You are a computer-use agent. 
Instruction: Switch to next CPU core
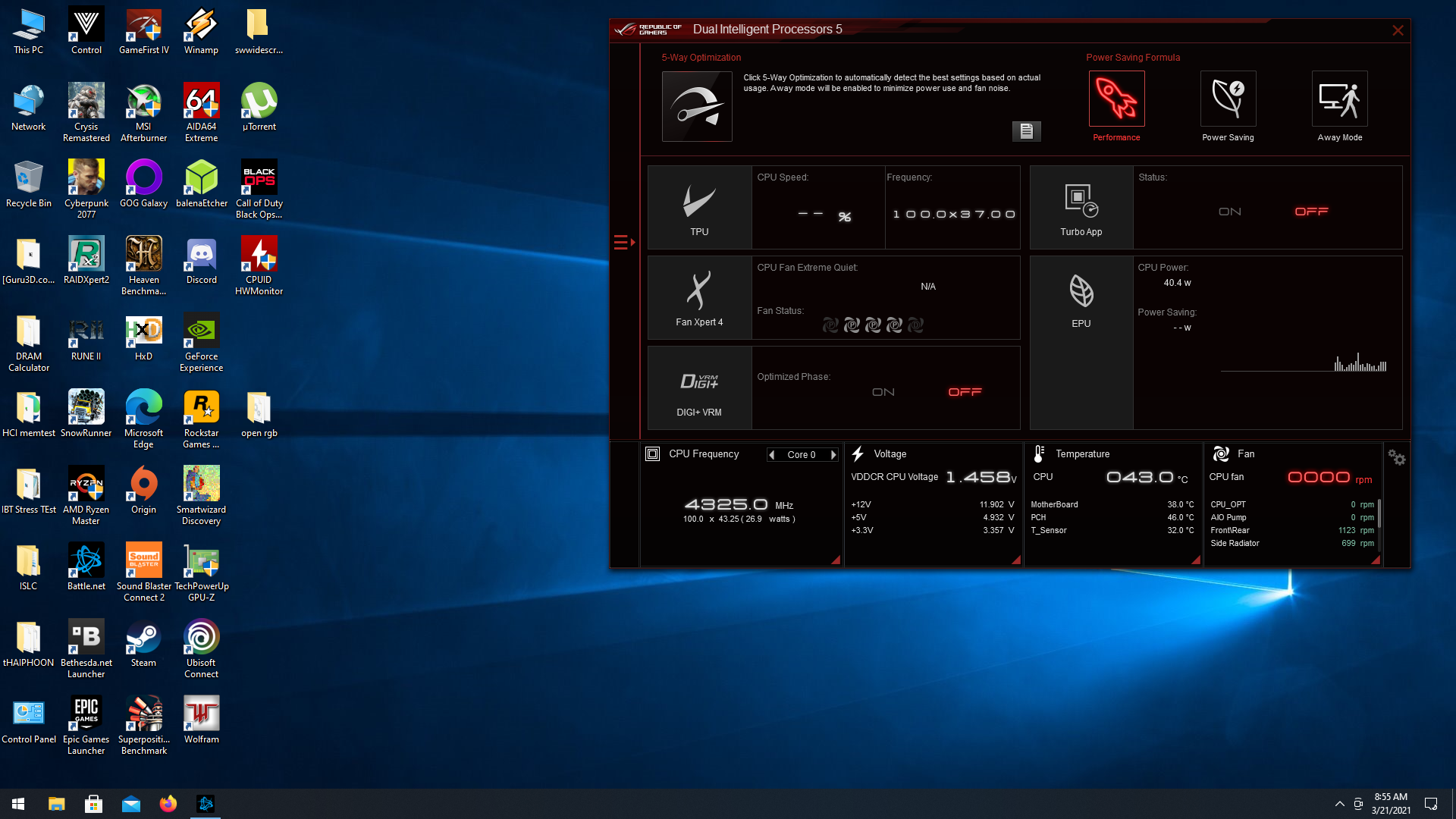pos(833,455)
